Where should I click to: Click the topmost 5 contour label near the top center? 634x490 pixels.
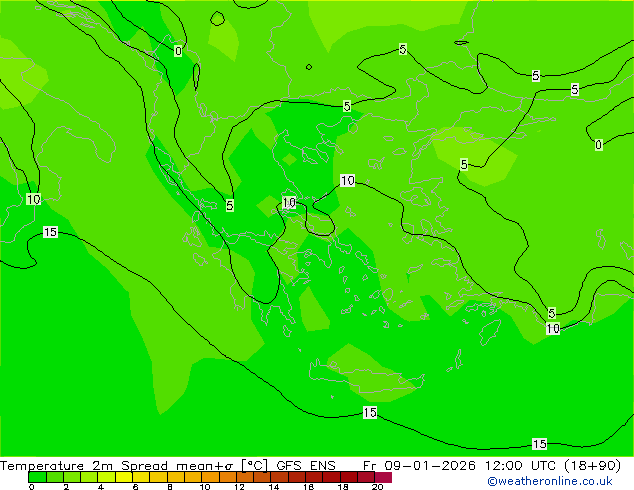[x=402, y=49]
